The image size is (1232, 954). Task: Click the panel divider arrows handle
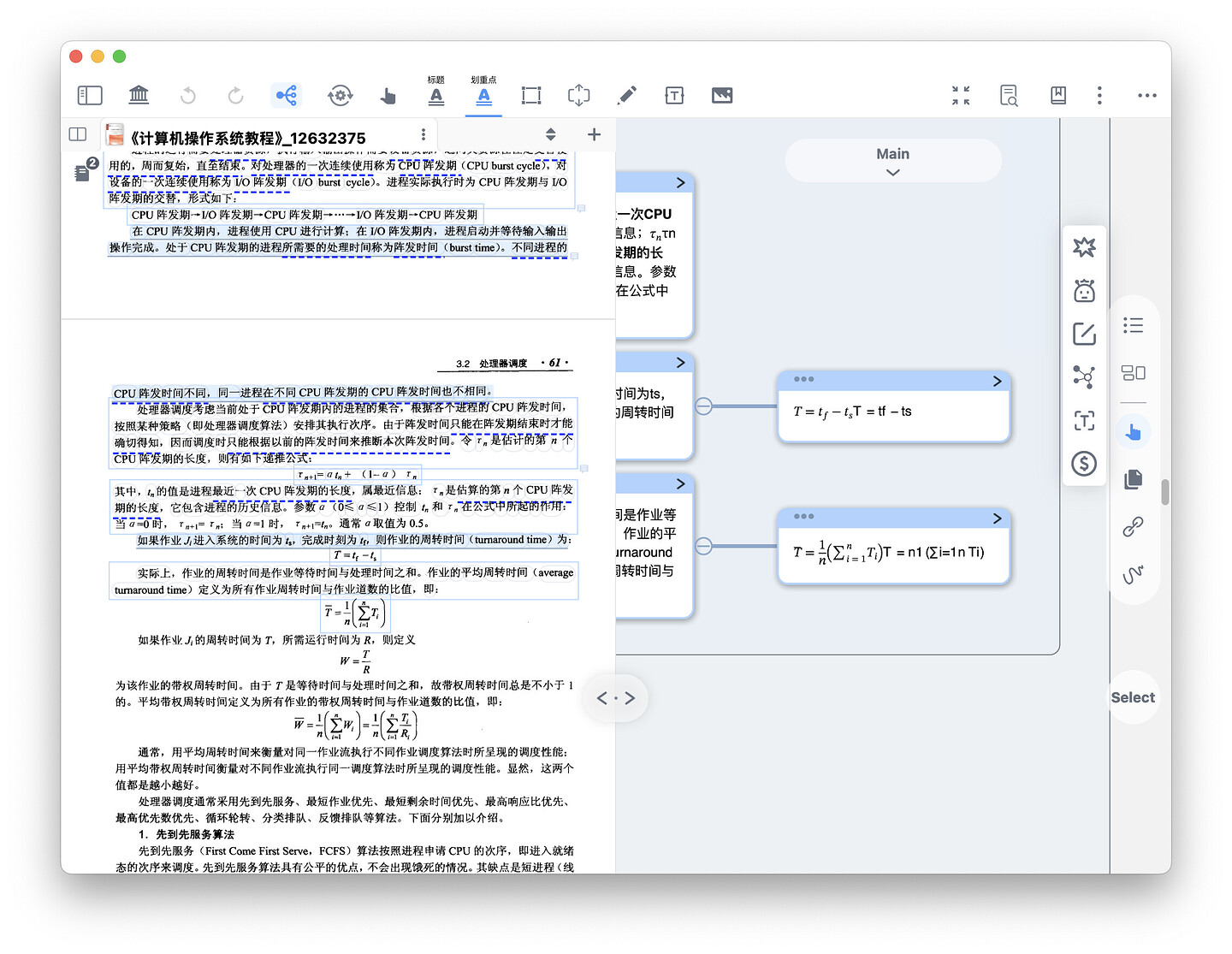click(616, 698)
